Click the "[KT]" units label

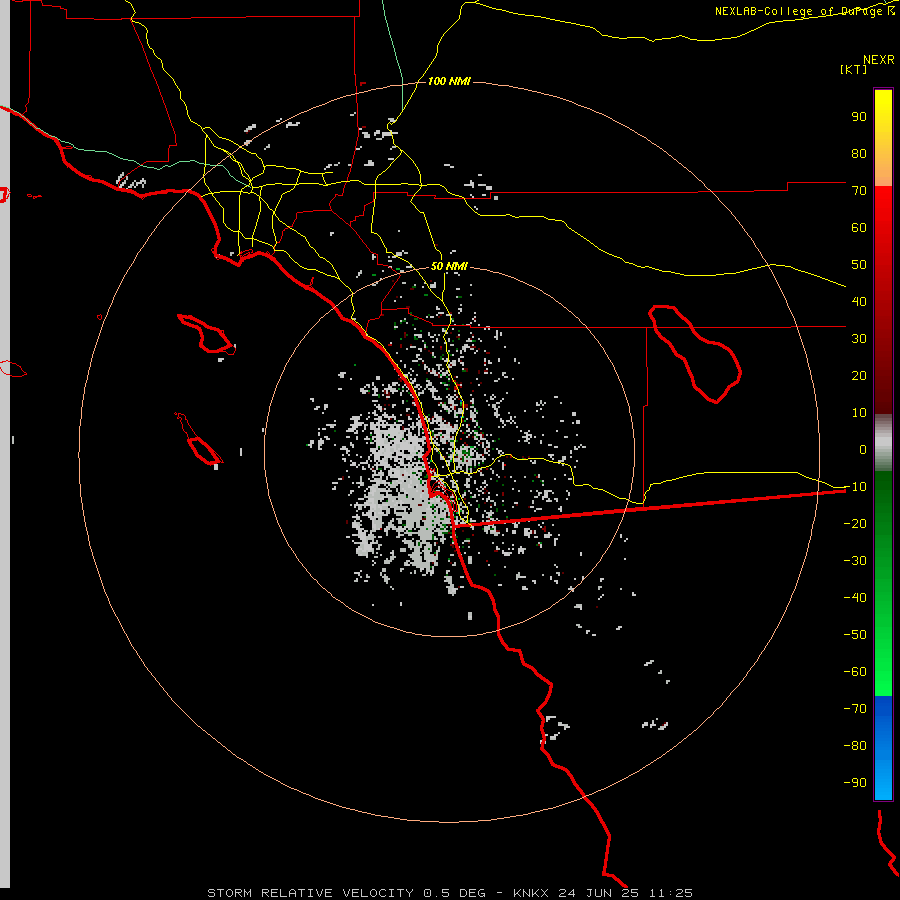pos(854,69)
